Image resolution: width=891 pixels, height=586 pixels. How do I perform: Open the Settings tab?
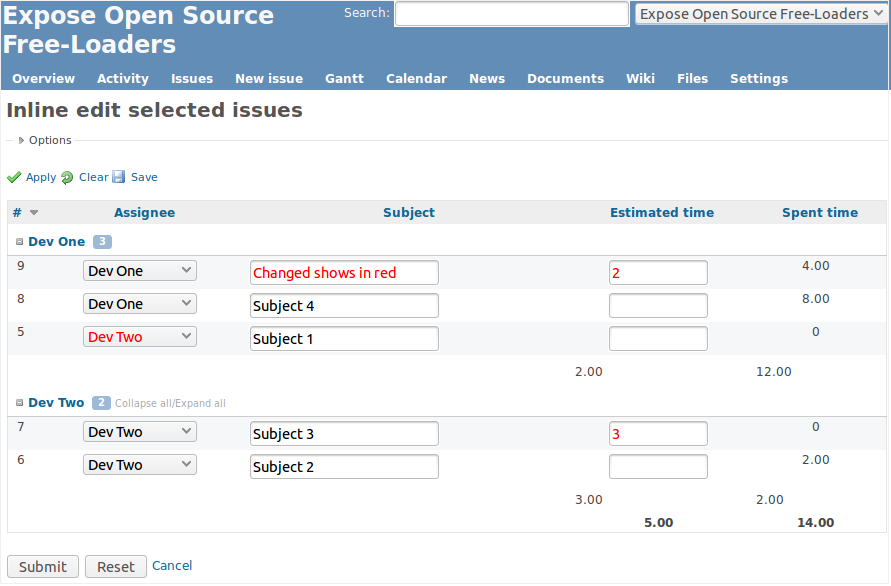pyautogui.click(x=759, y=78)
